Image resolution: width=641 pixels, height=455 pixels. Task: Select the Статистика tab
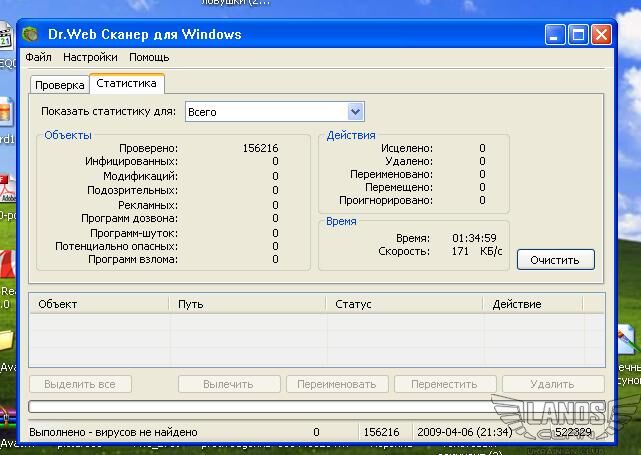pyautogui.click(x=126, y=84)
